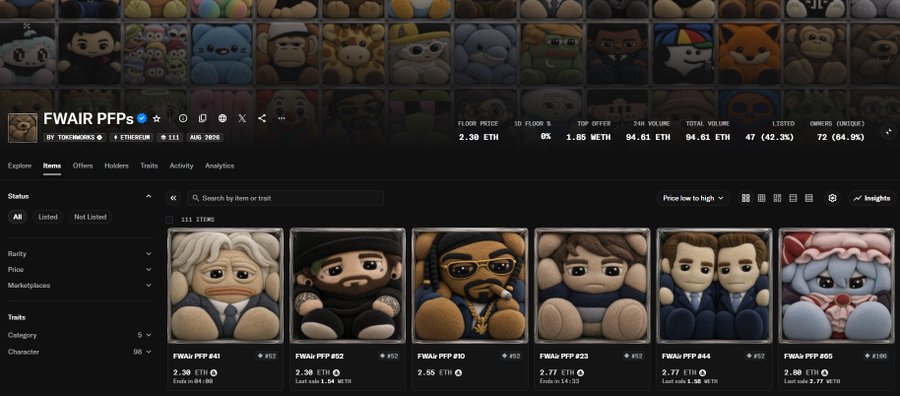900x396 pixels.
Task: Select the mosaic grid view icon
Action: (777, 198)
